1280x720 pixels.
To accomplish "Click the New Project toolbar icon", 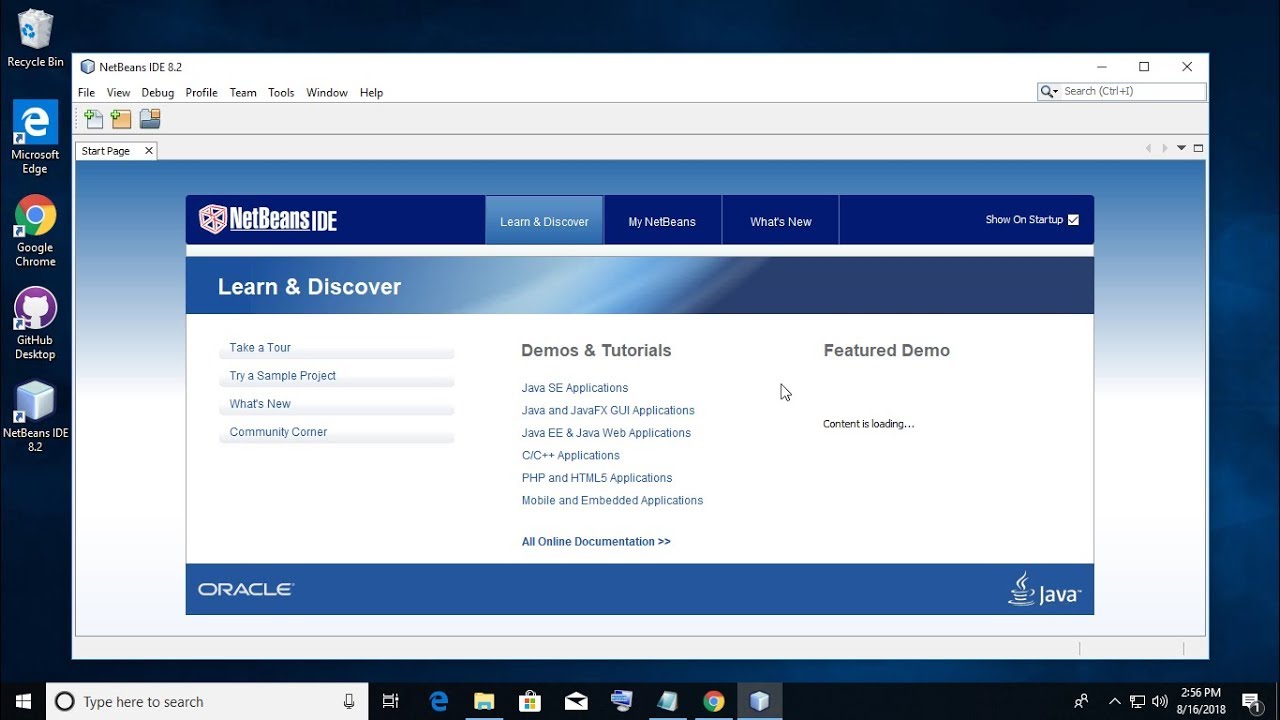I will (x=121, y=119).
